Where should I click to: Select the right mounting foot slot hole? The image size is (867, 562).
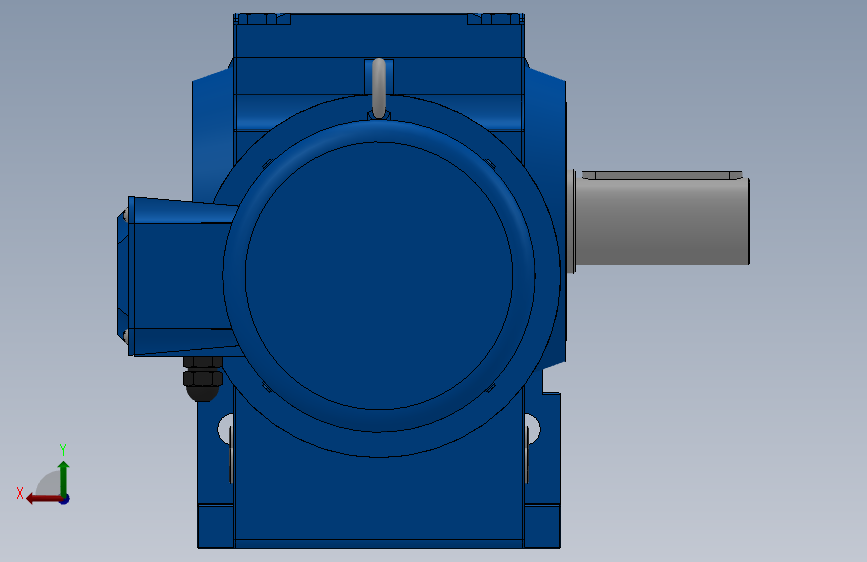pos(532,429)
